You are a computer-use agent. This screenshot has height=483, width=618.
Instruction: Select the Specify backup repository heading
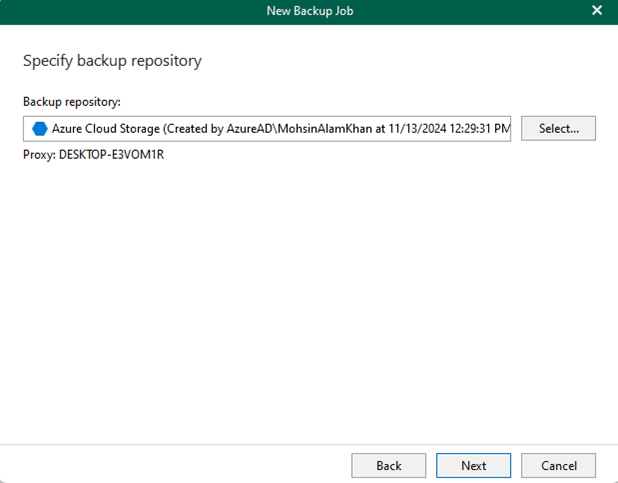[x=112, y=61]
